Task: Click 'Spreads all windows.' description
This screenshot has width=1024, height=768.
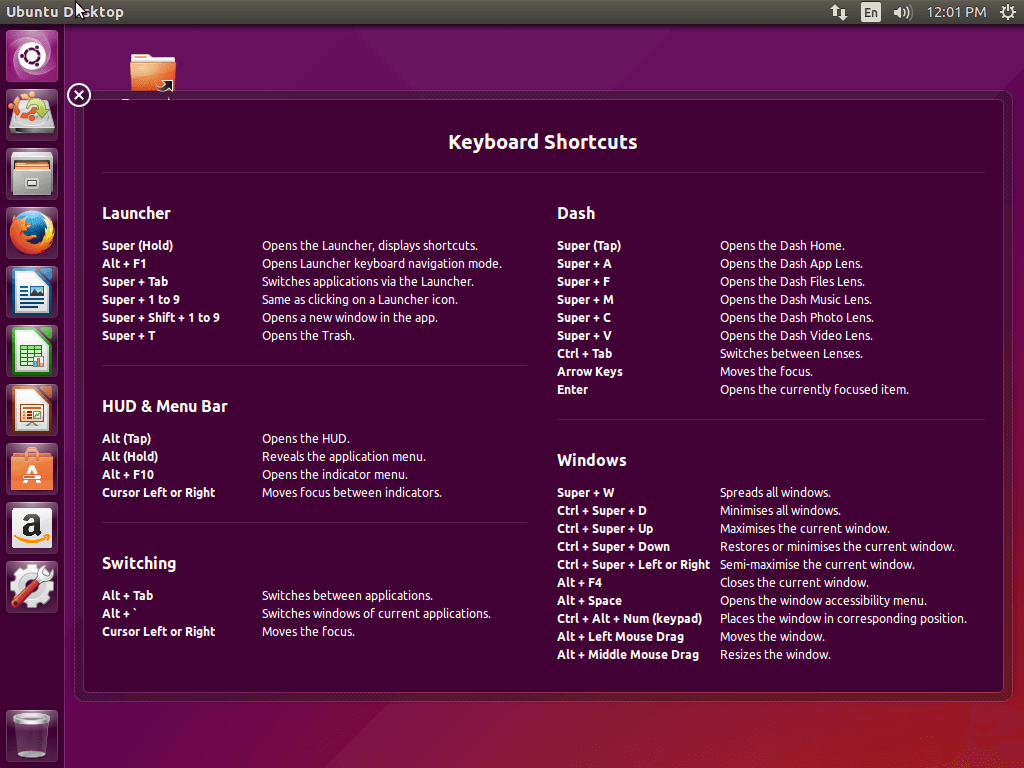Action: [x=775, y=492]
